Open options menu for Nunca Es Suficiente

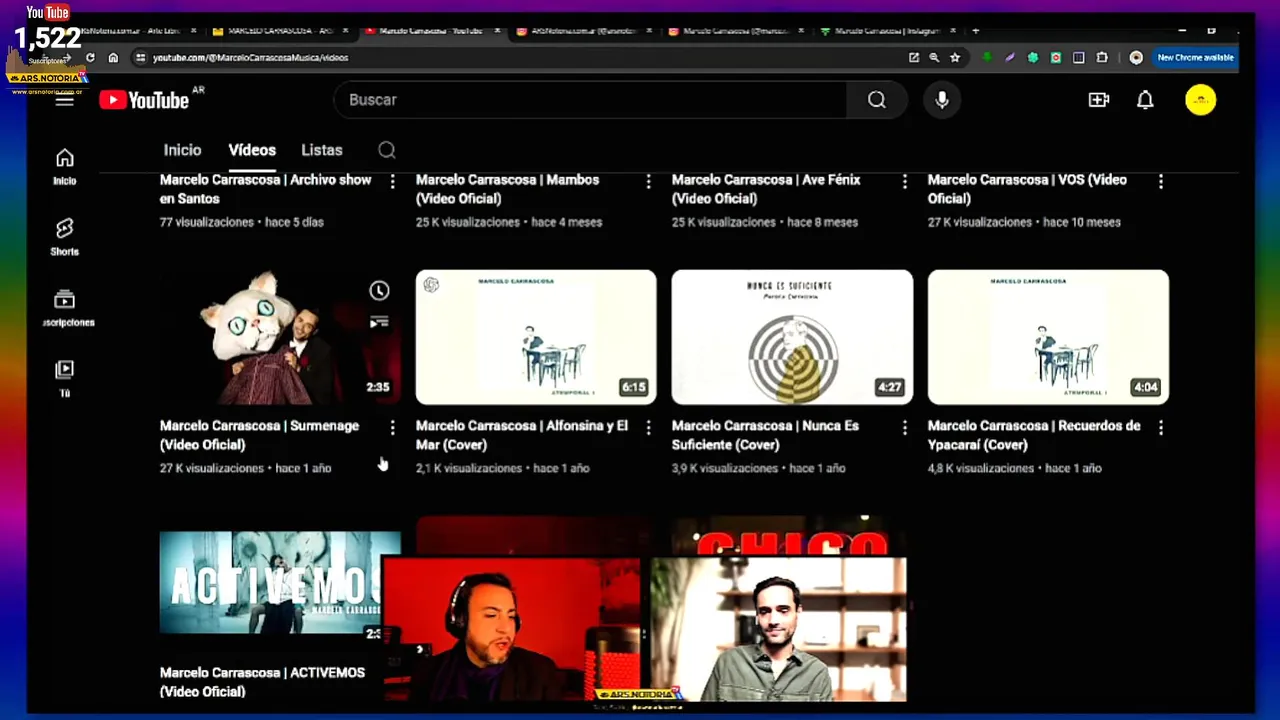904,427
